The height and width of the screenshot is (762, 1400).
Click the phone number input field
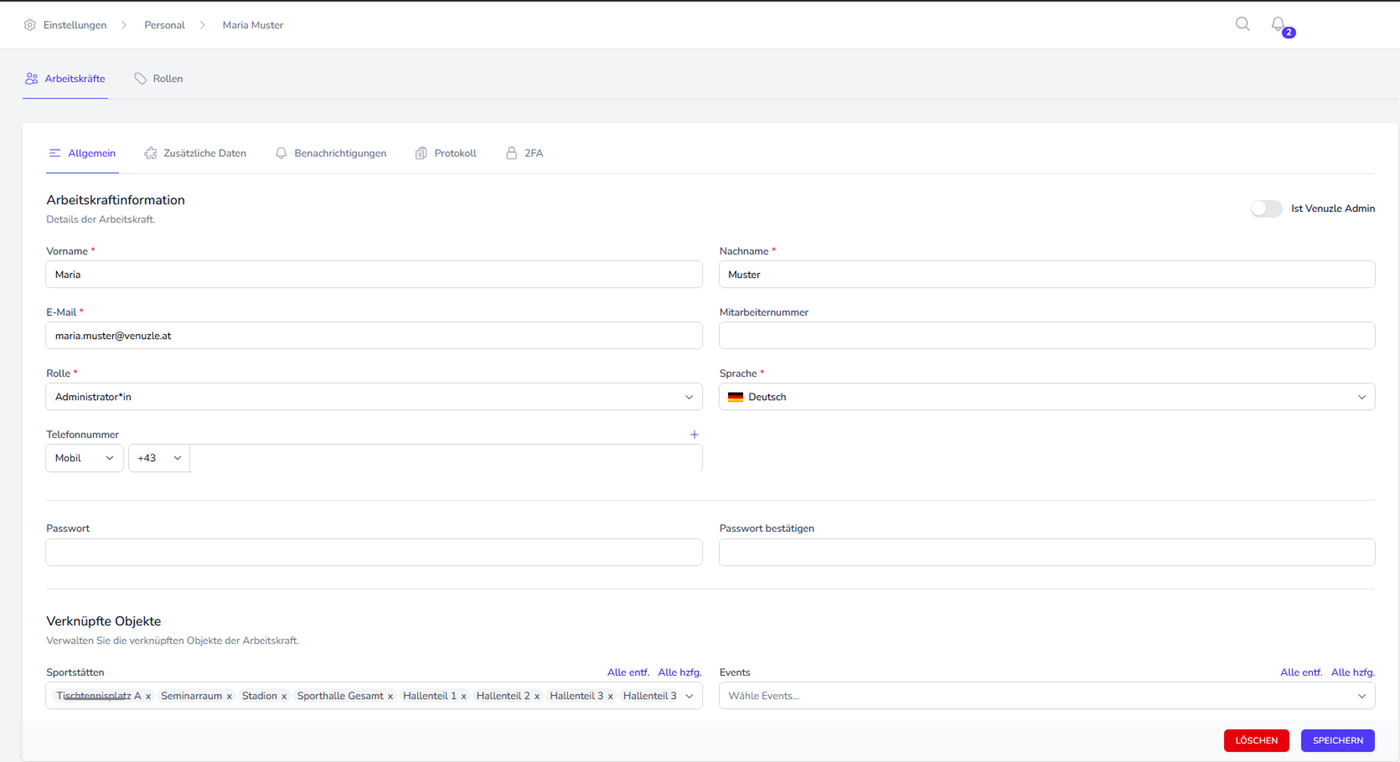pyautogui.click(x=446, y=458)
